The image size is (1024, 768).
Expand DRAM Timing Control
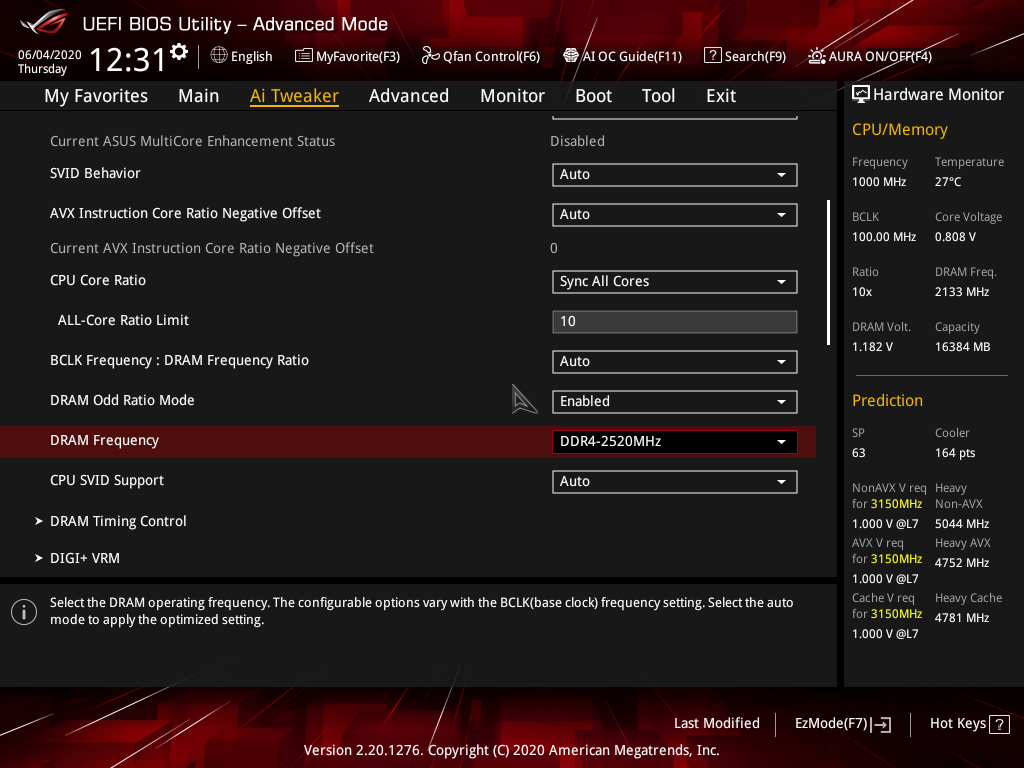[x=118, y=521]
